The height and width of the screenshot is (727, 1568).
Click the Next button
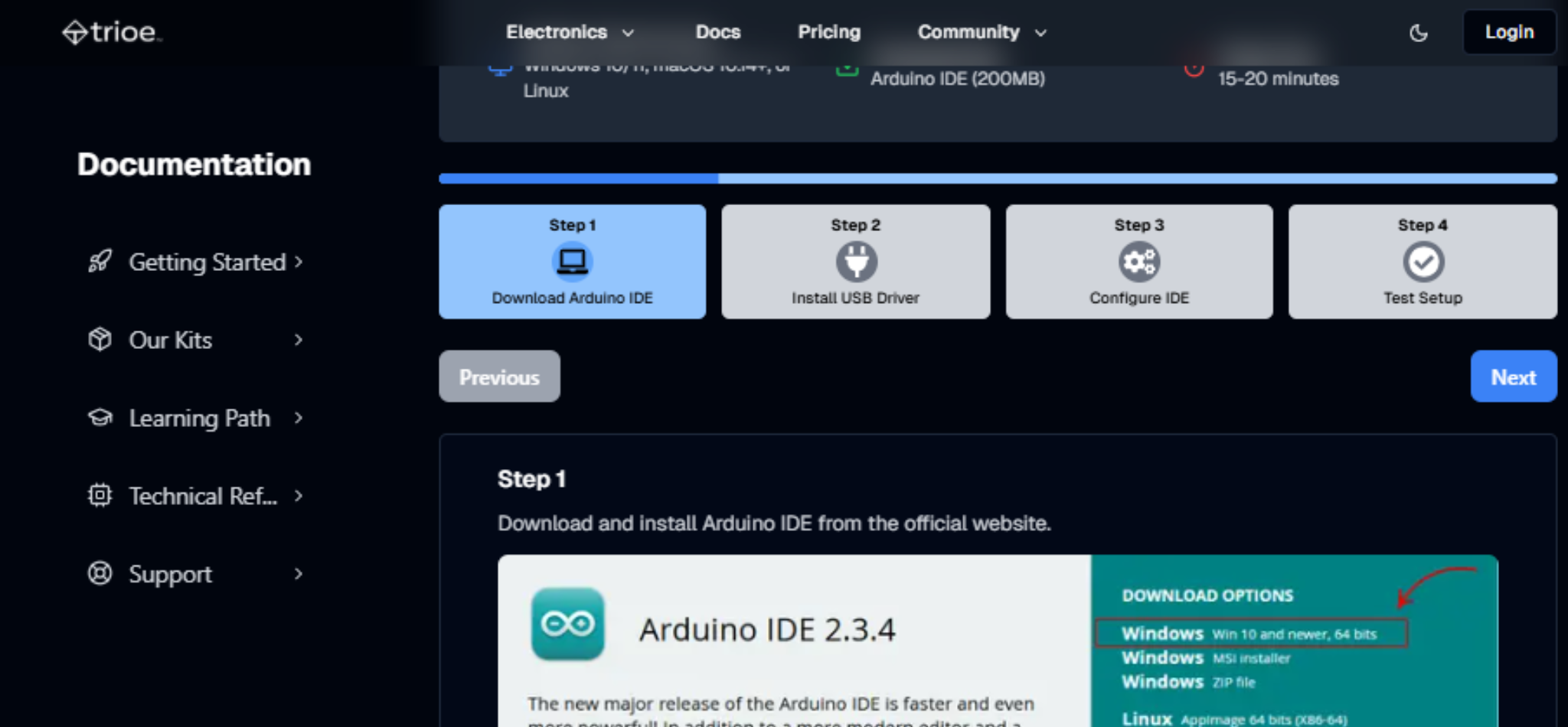pos(1513,377)
